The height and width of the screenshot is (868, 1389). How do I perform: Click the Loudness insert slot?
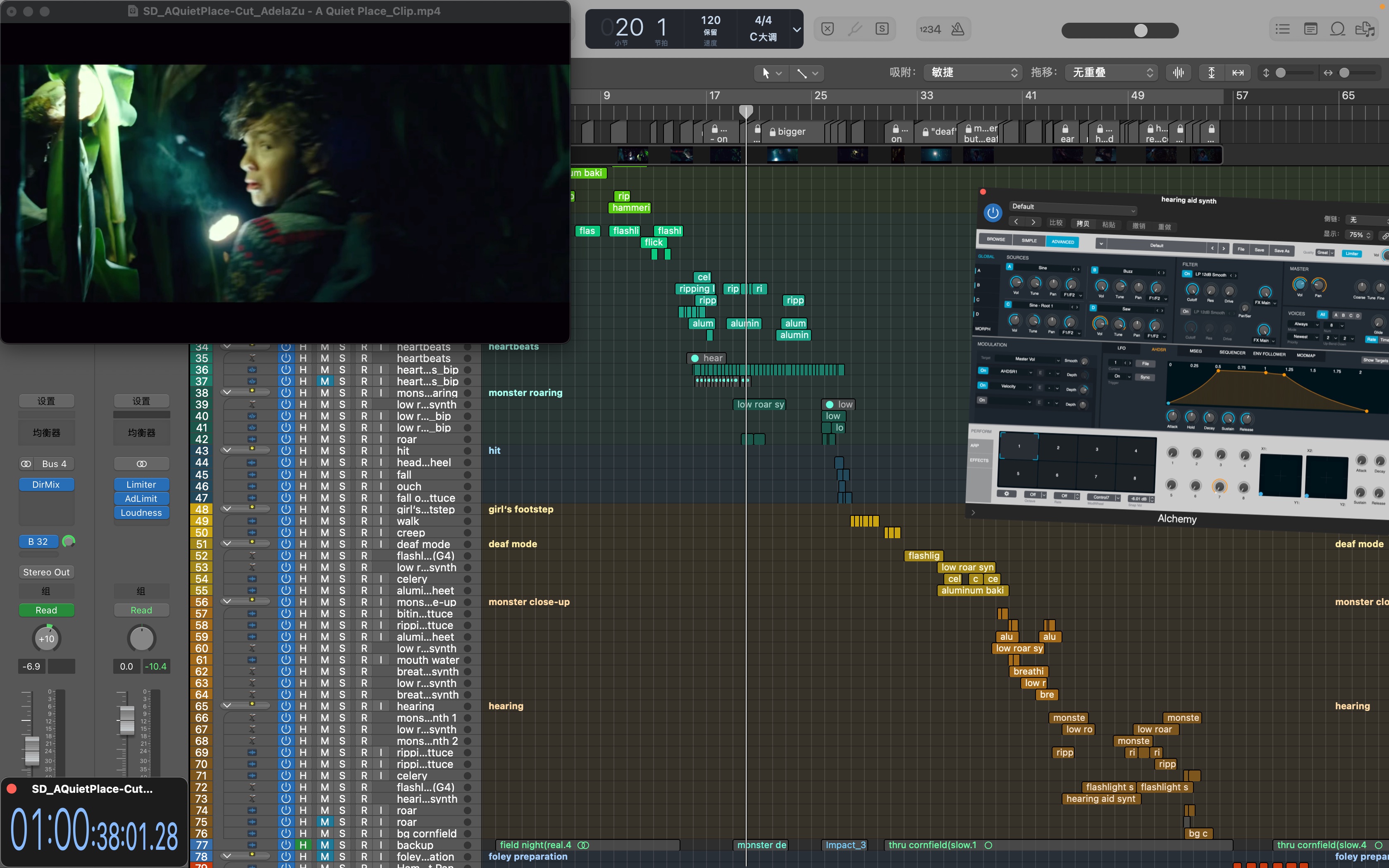141,513
